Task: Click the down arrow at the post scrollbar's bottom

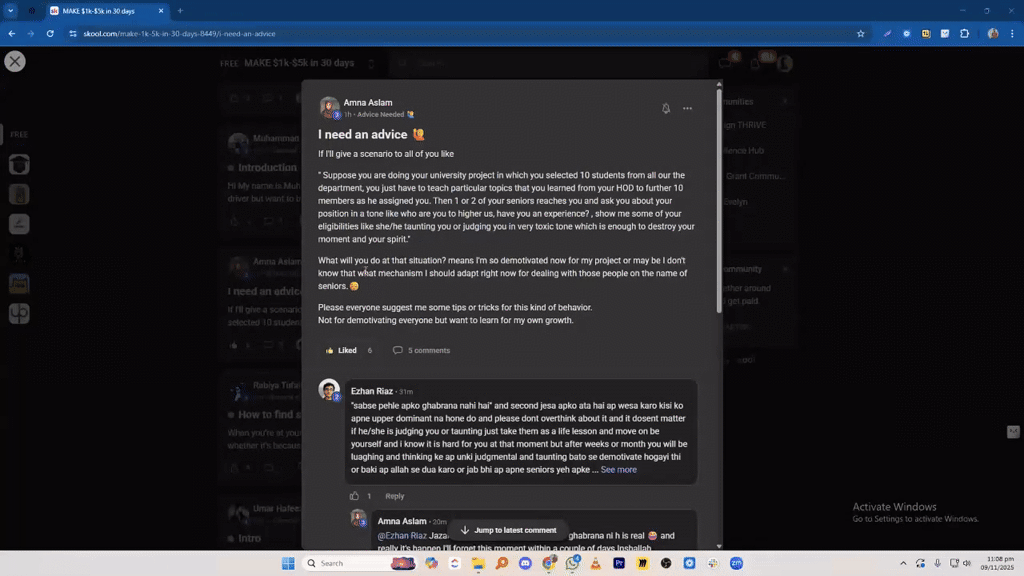Action: click(719, 546)
